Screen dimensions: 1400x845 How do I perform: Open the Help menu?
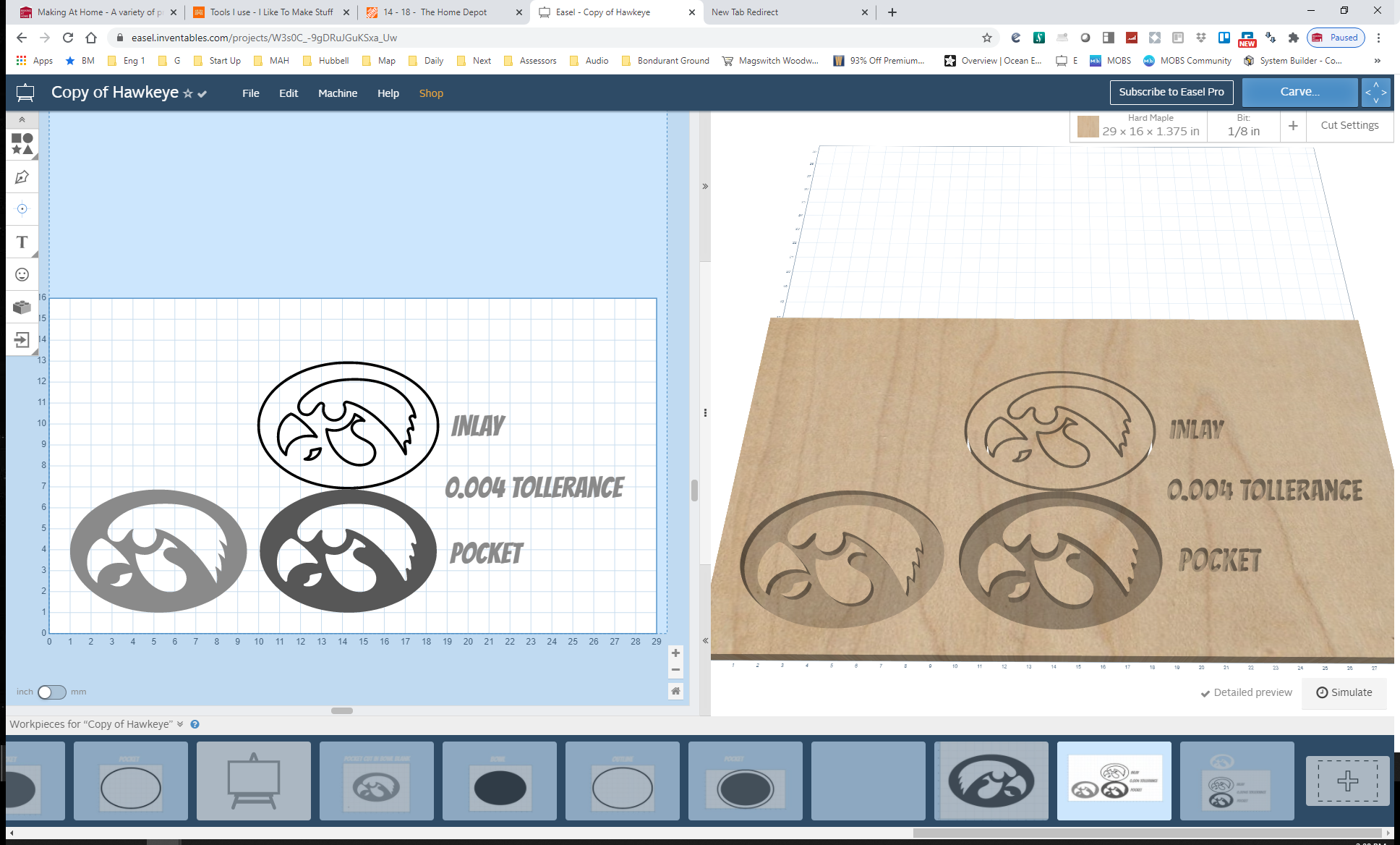[388, 93]
